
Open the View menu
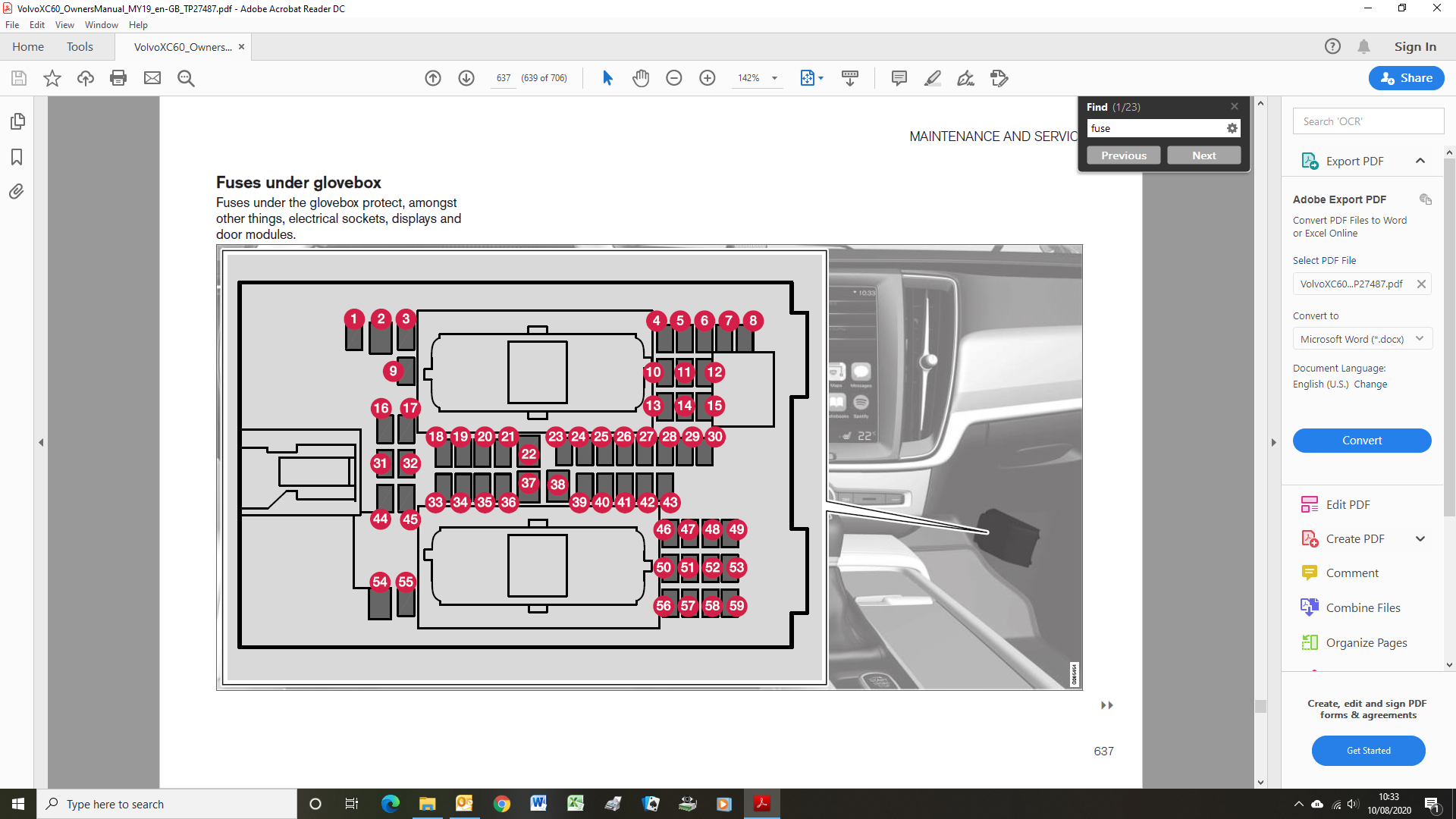tap(64, 25)
